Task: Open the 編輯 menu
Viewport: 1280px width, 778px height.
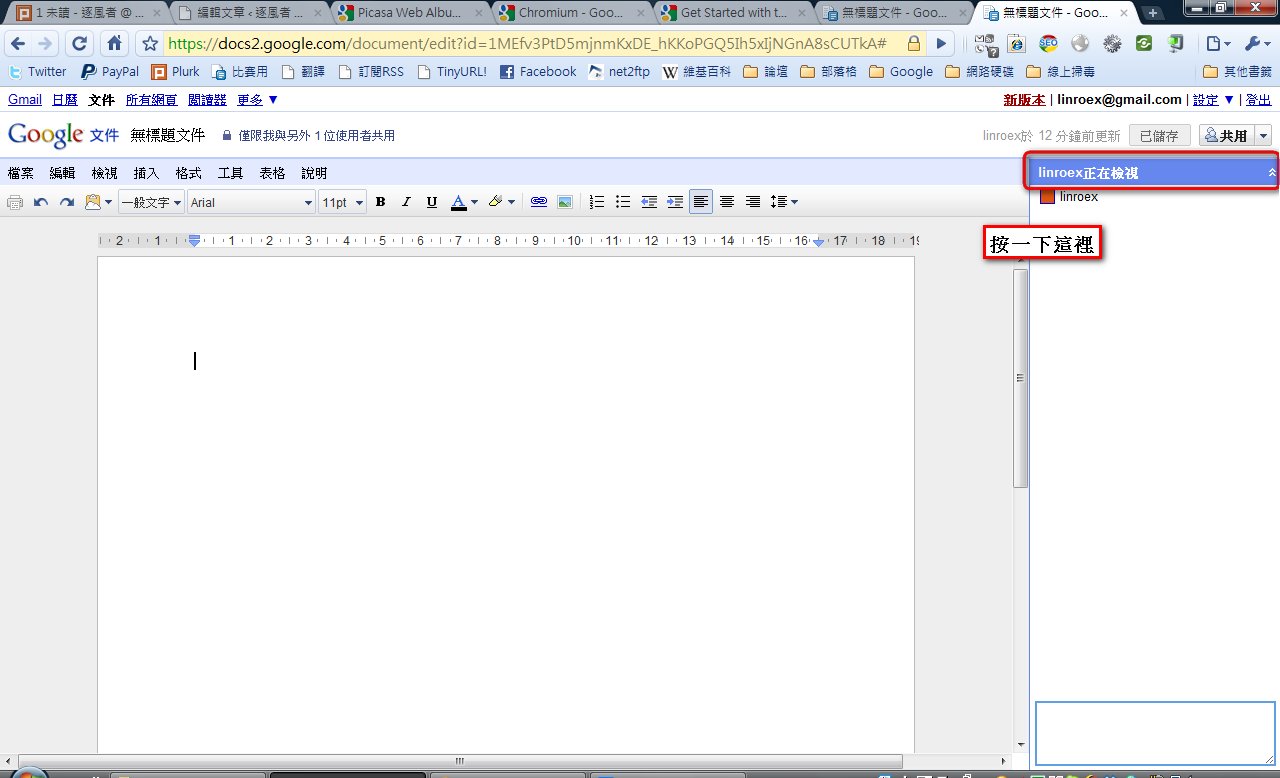Action: [62, 173]
